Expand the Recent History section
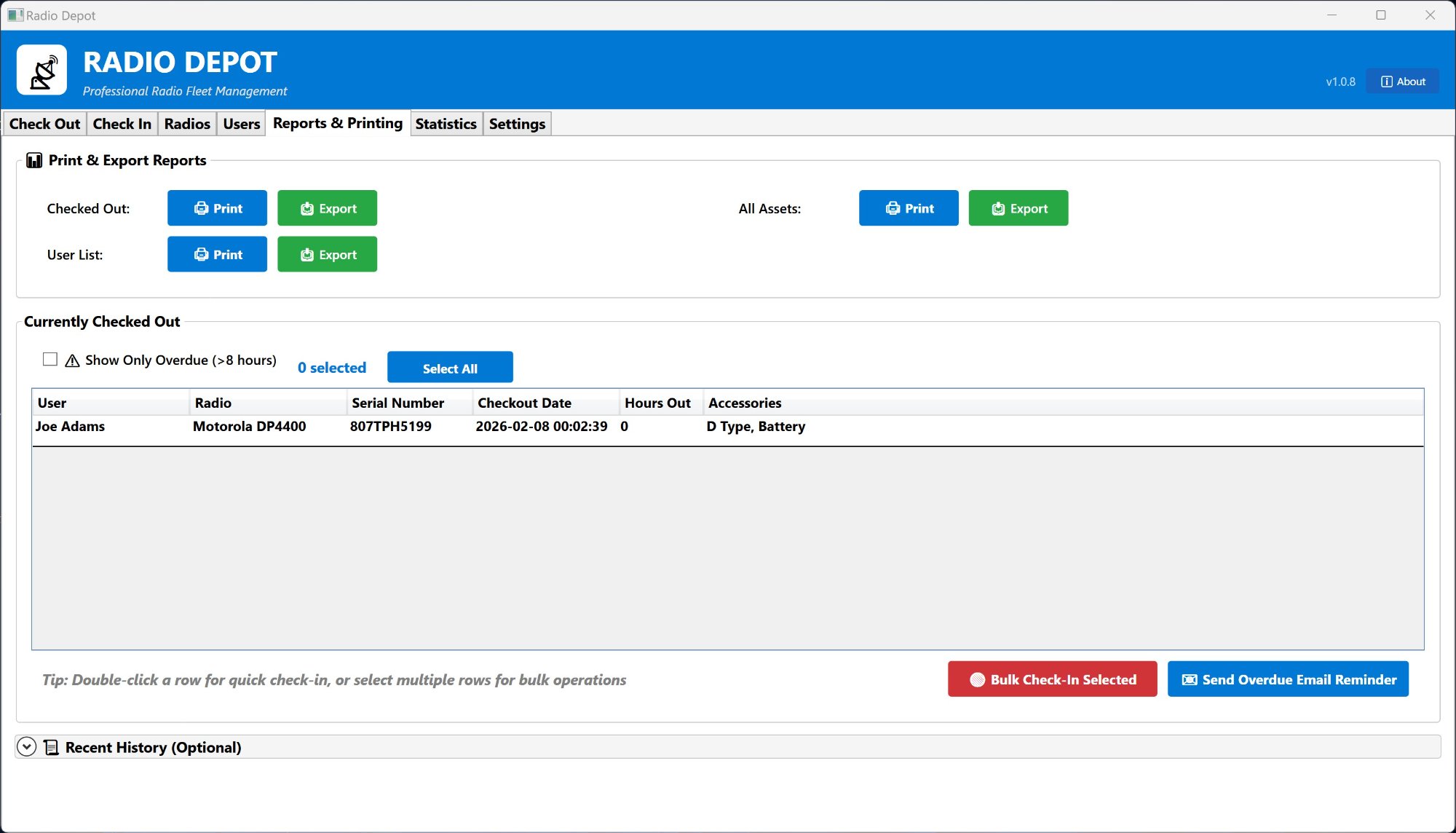 pyautogui.click(x=27, y=747)
